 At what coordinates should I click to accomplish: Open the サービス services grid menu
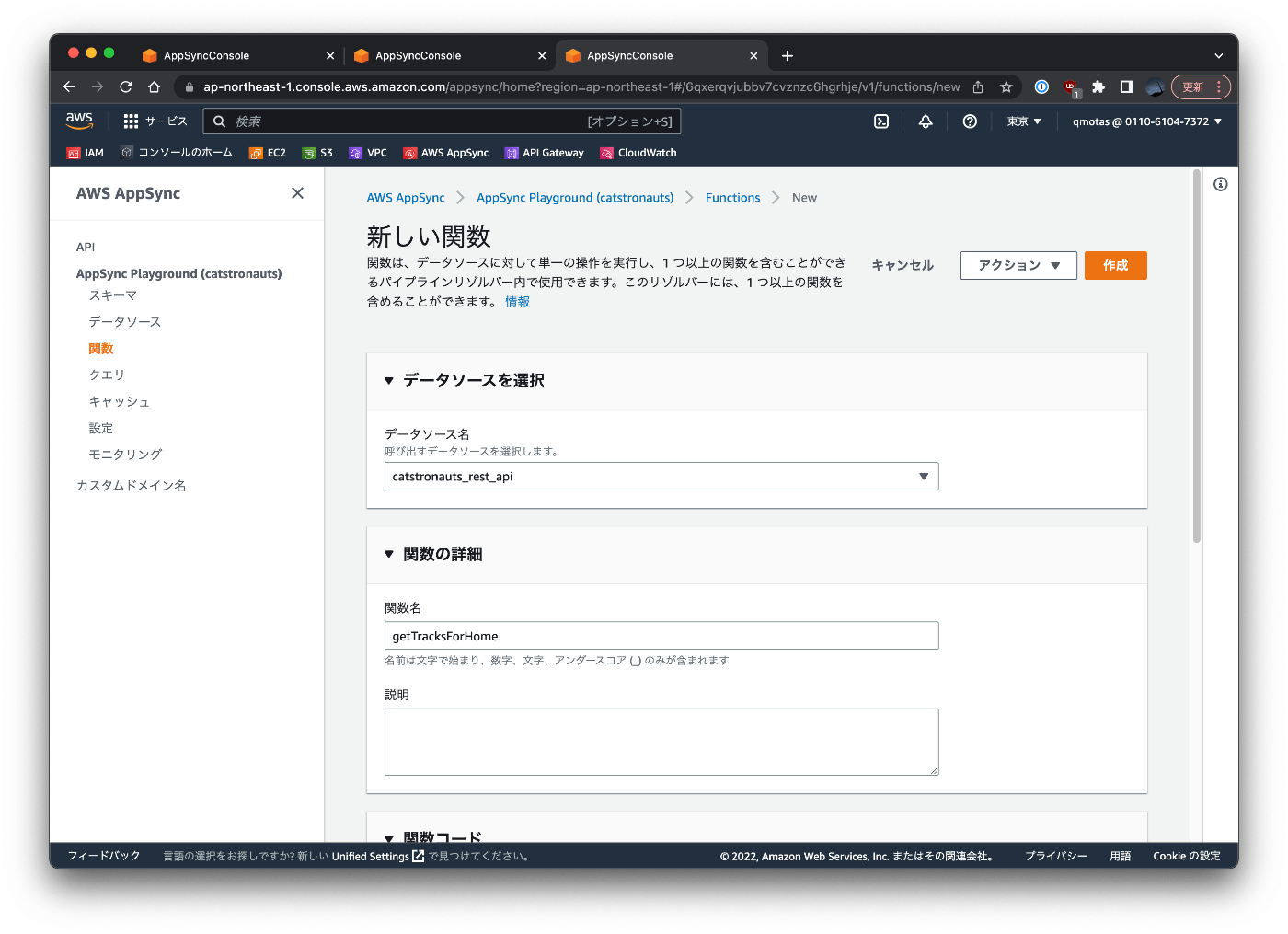coord(155,121)
